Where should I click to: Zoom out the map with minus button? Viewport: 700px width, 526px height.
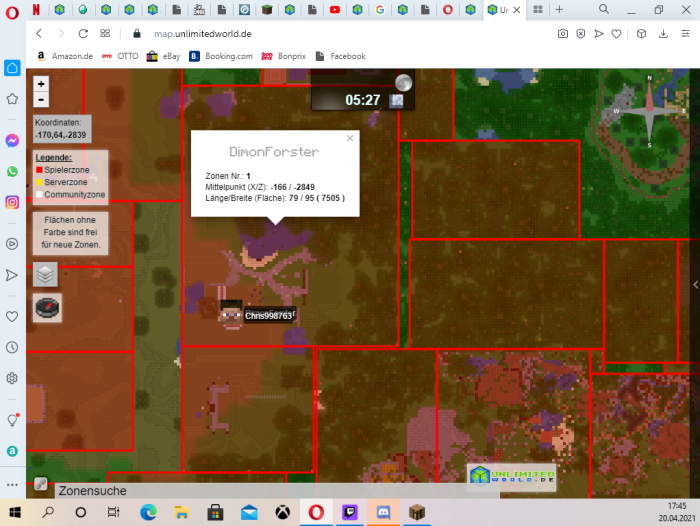click(41, 99)
